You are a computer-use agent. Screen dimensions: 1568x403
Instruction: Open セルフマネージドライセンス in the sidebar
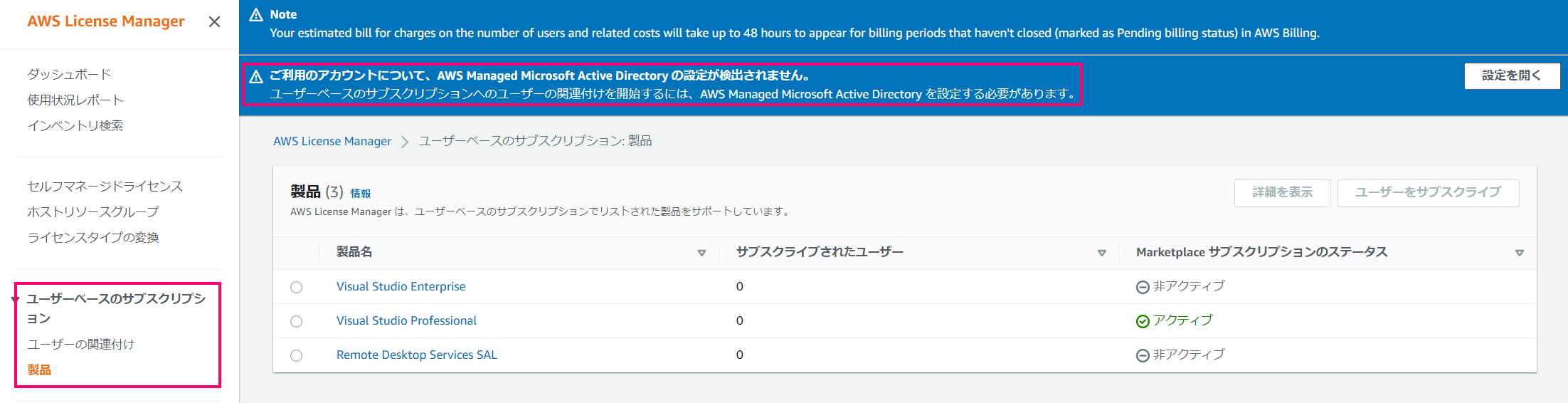[105, 186]
